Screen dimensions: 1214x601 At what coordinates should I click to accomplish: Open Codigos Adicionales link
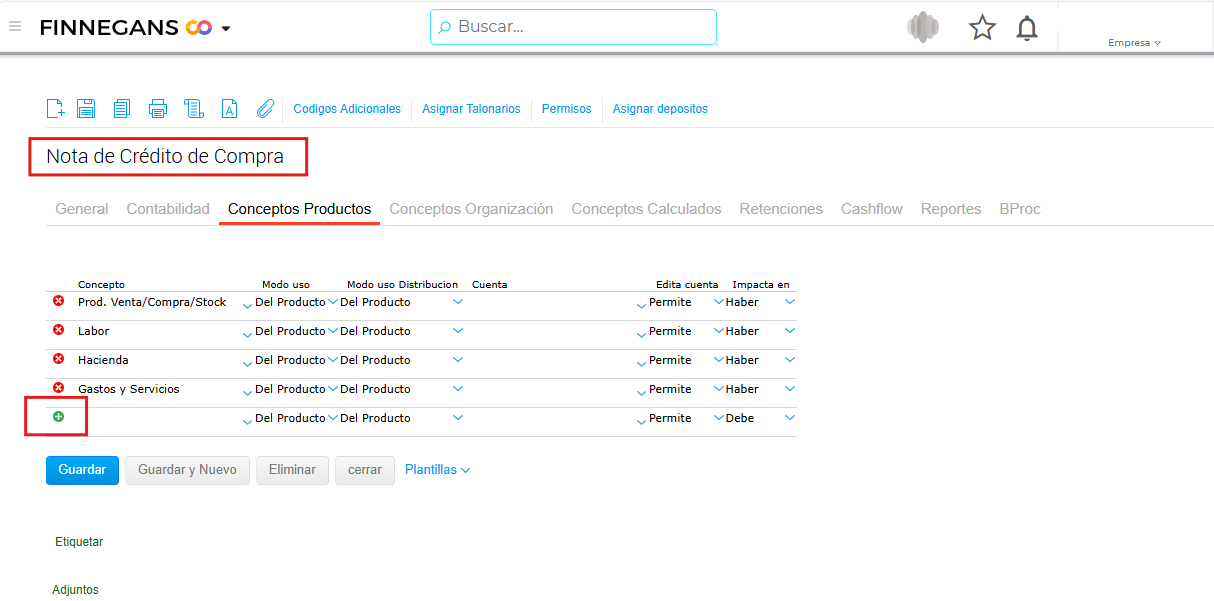point(347,109)
